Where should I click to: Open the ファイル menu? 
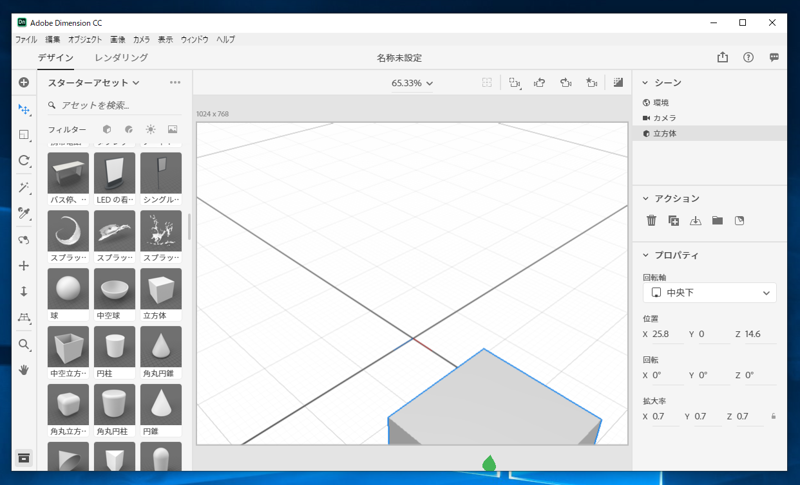26,39
